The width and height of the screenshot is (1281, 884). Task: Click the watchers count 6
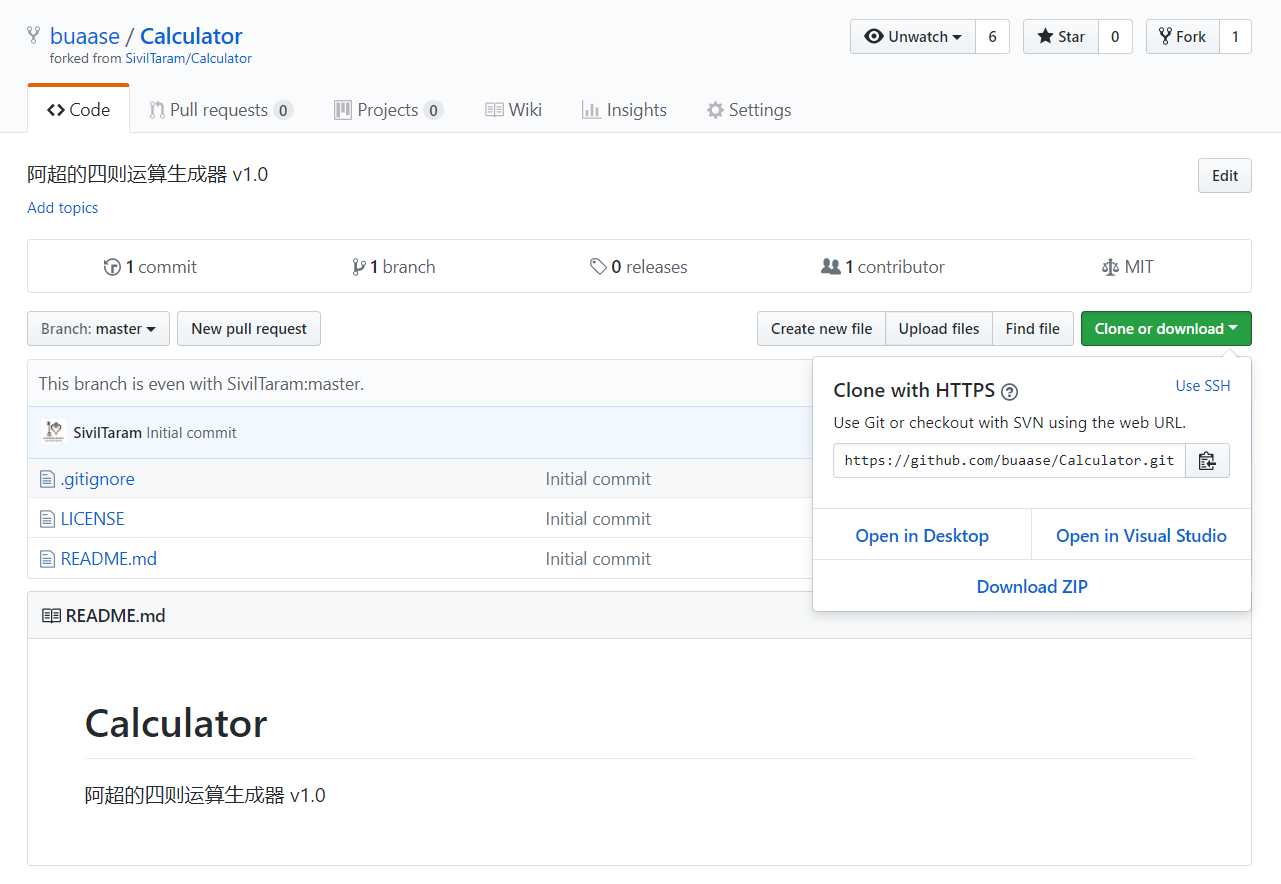point(992,37)
